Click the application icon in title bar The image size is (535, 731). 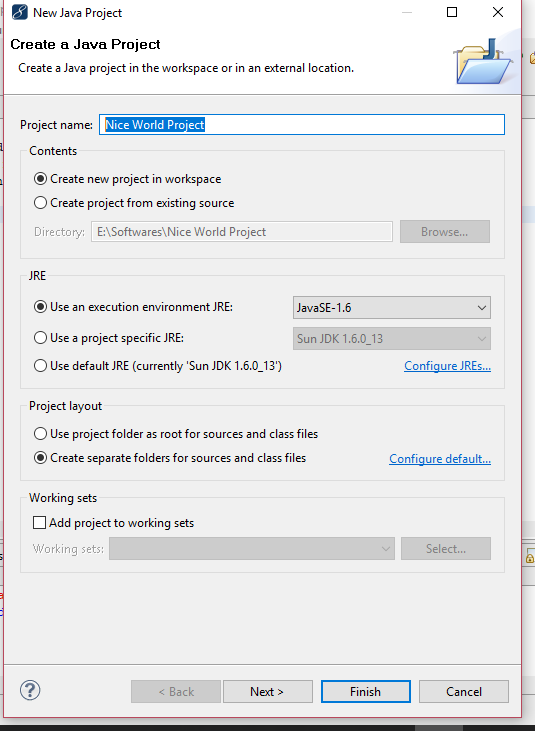[20, 13]
